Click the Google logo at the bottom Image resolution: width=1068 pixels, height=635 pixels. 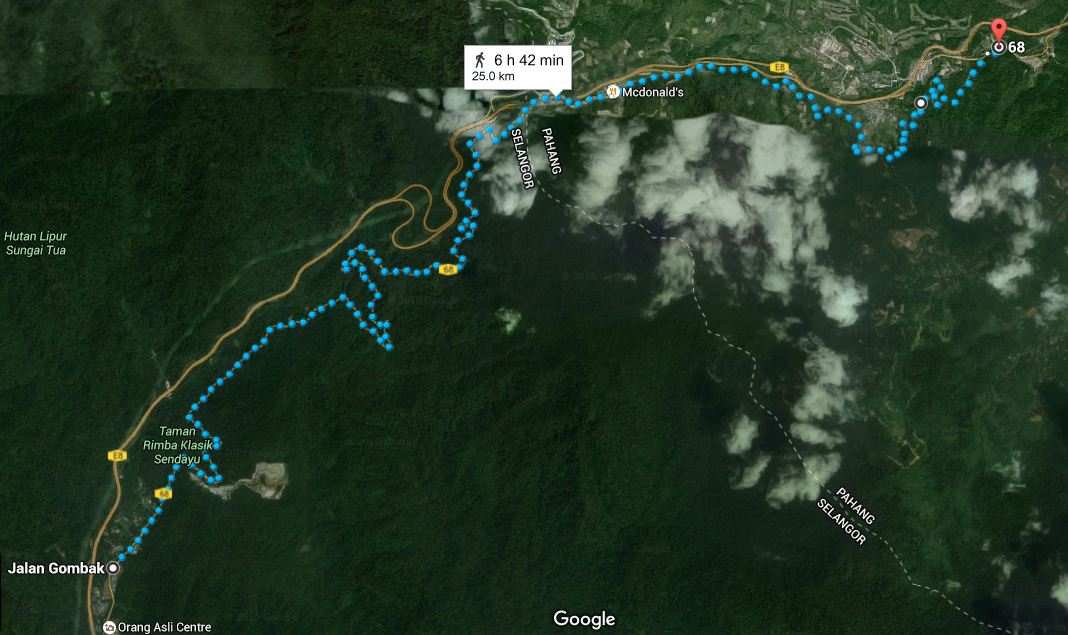584,618
